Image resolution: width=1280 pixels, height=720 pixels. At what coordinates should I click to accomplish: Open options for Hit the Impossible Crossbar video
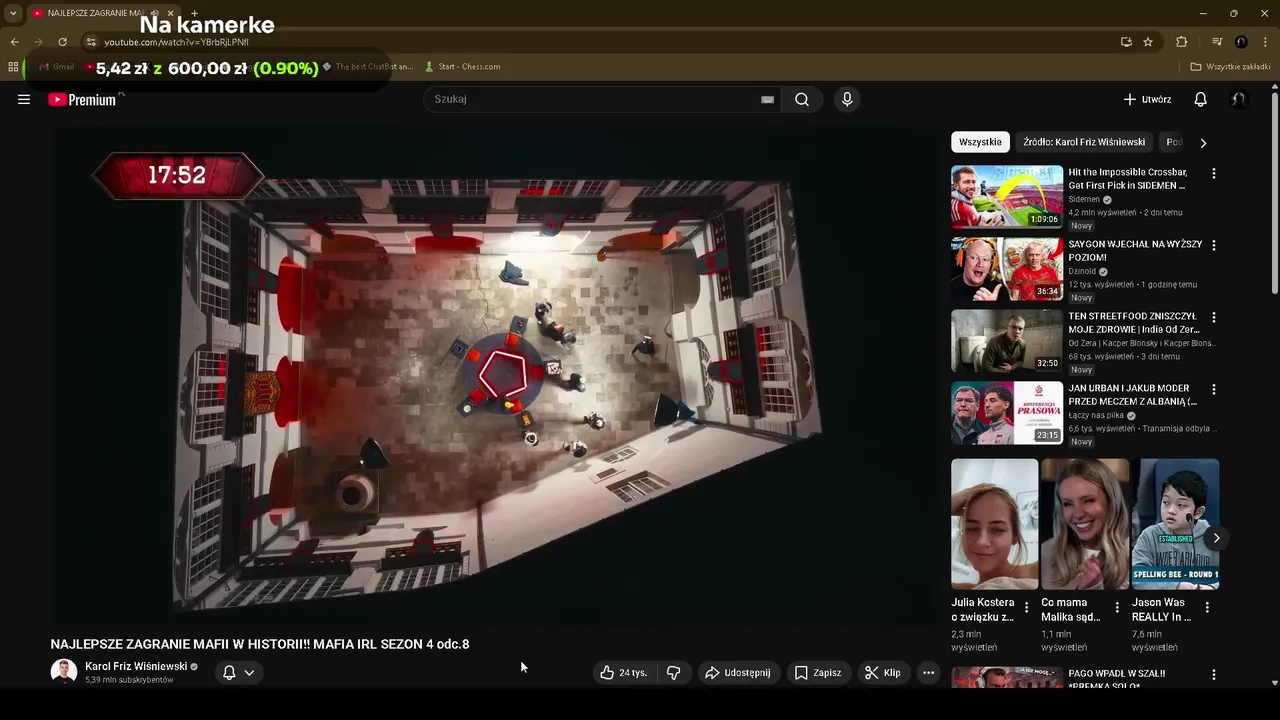[1214, 174]
